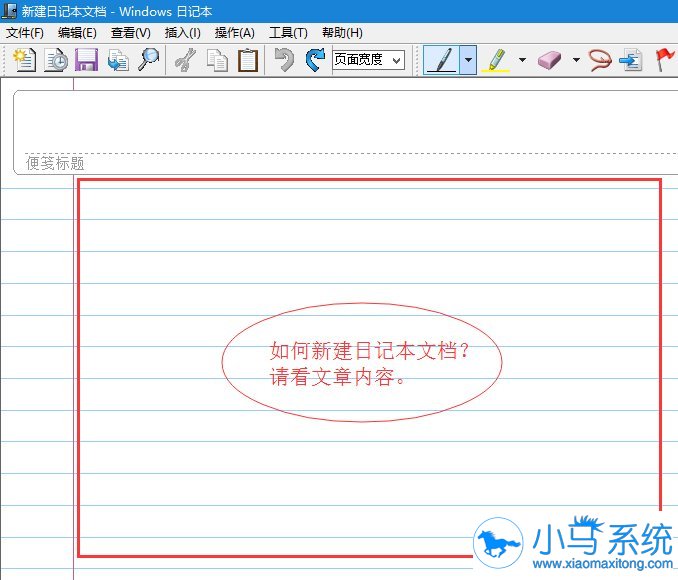Click the blue Redo arrow icon
Image resolution: width=678 pixels, height=580 pixels.
[315, 60]
